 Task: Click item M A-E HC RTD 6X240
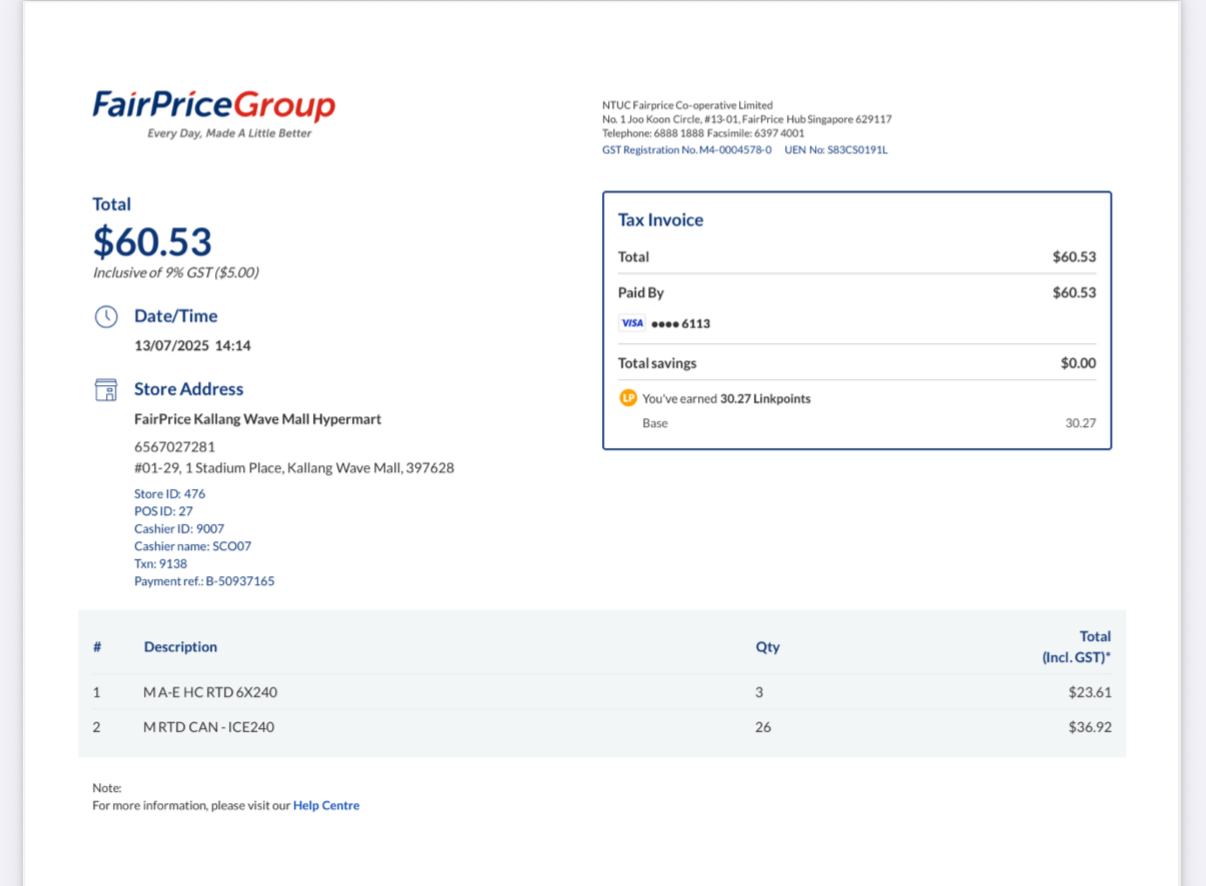[x=210, y=692]
